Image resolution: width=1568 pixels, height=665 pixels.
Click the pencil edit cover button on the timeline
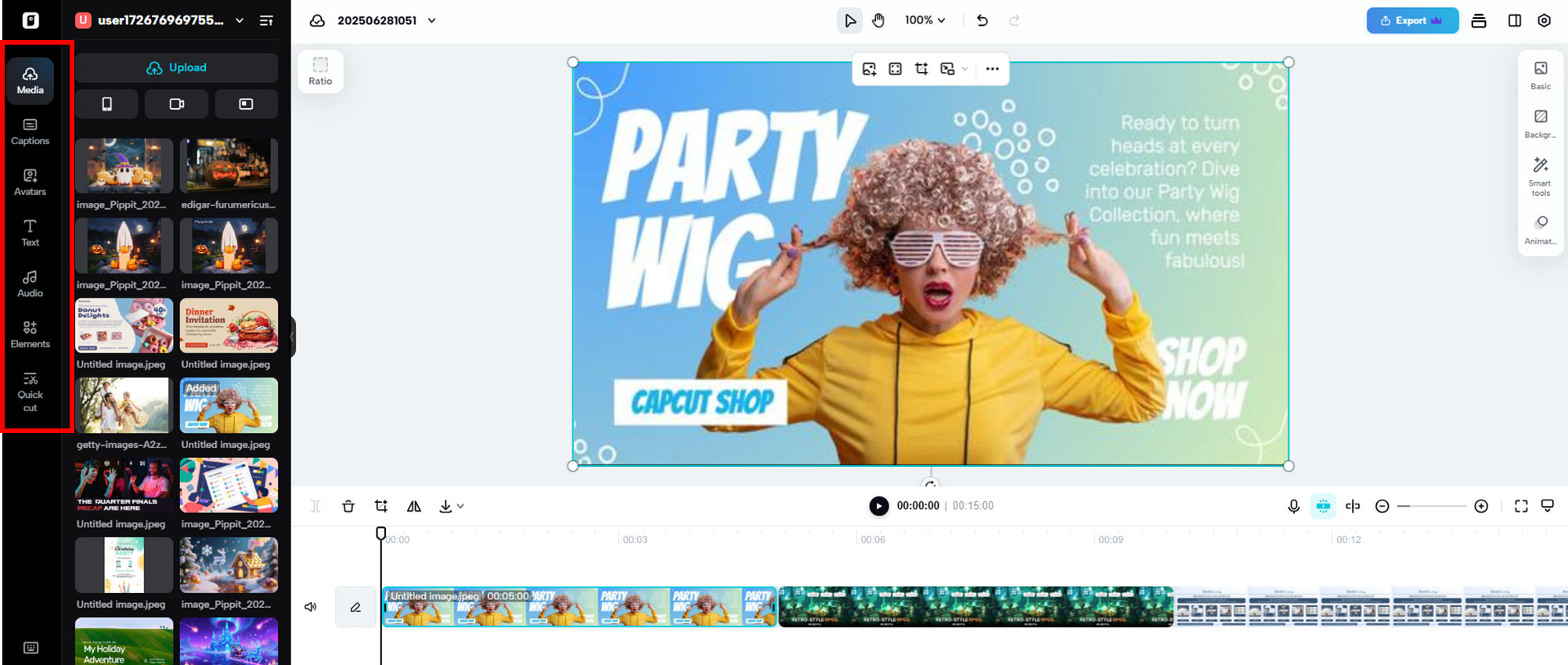355,607
